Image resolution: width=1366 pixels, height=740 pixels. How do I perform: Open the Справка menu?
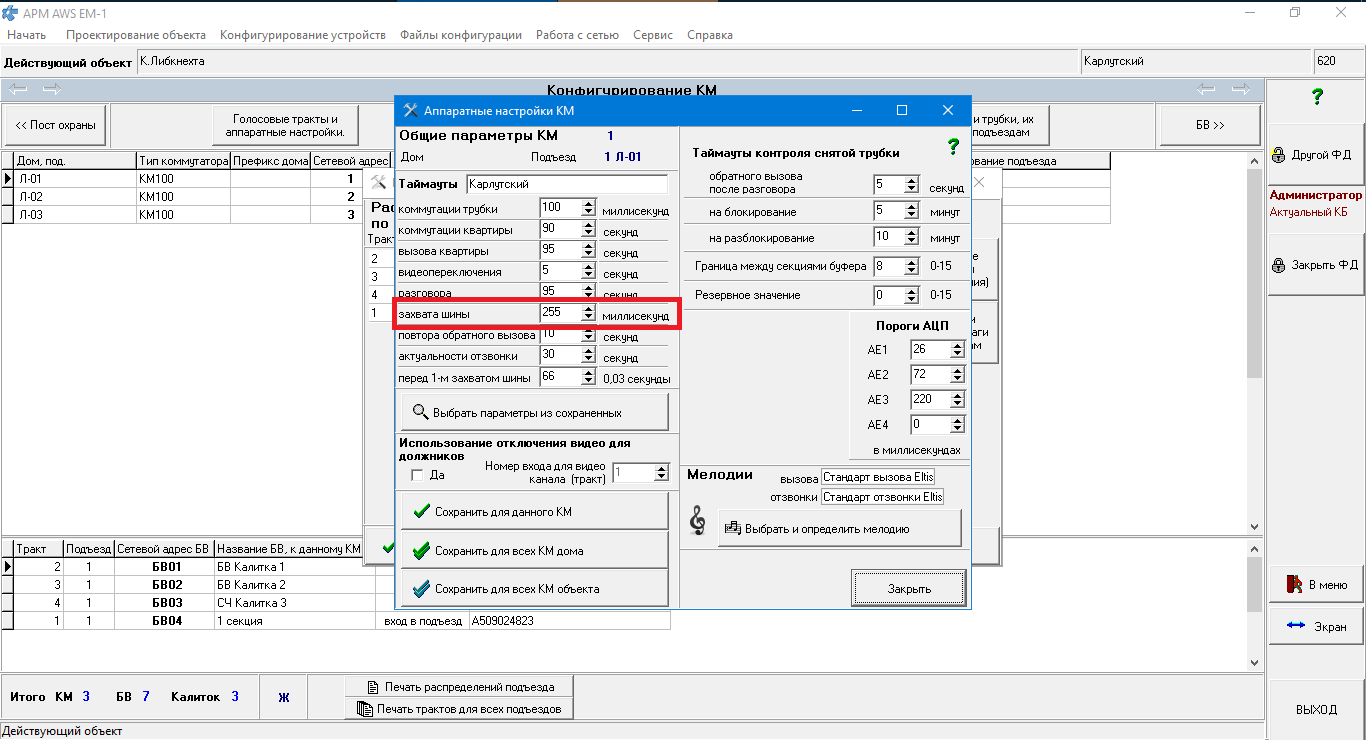tap(710, 35)
